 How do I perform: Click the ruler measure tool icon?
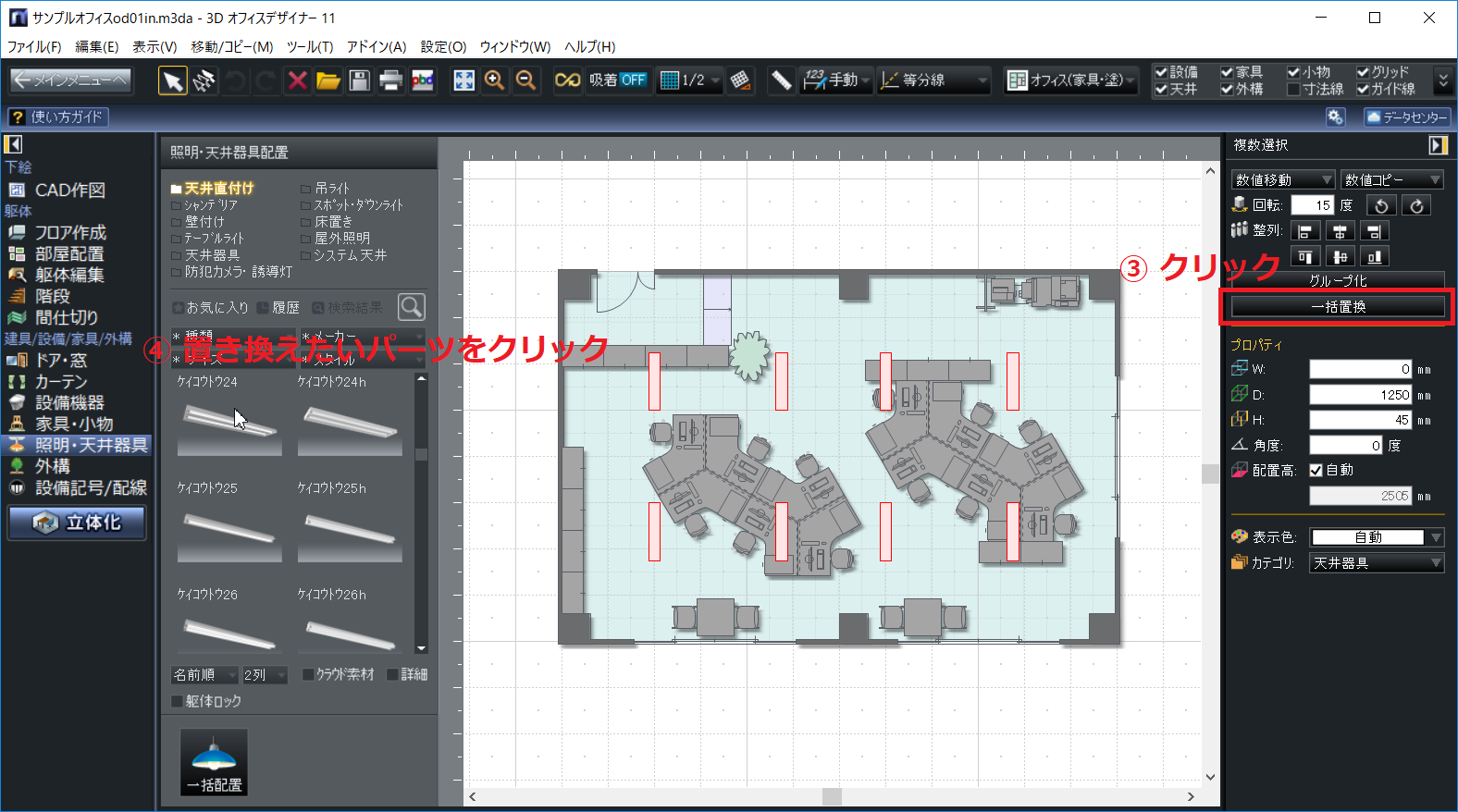[x=781, y=80]
